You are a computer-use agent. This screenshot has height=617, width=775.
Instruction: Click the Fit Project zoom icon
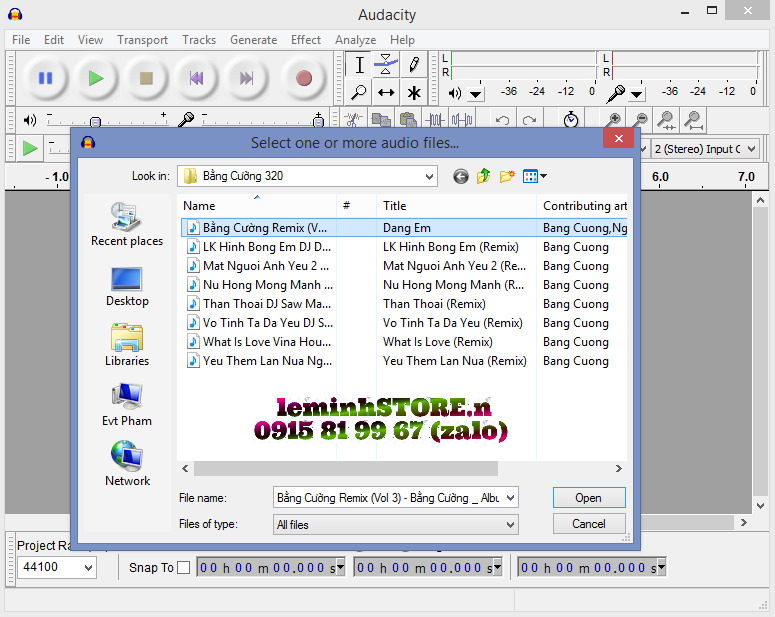pyautogui.click(x=693, y=120)
